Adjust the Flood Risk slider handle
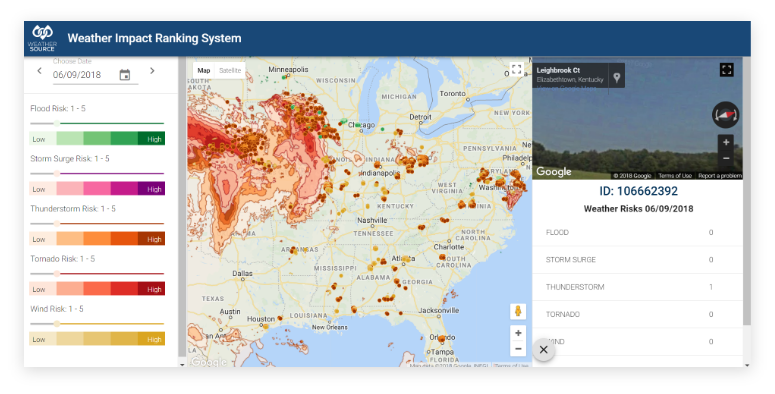 pos(57,123)
